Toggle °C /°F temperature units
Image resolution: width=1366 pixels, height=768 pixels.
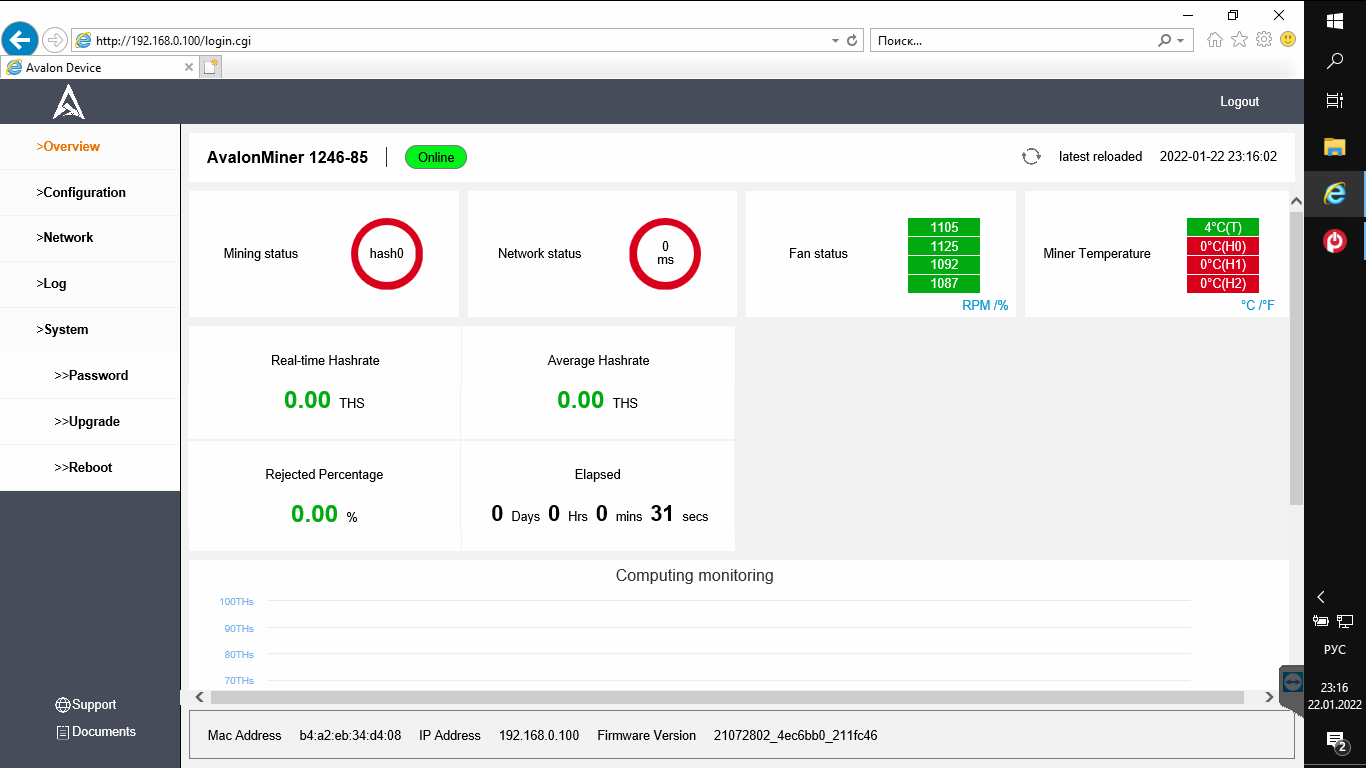pyautogui.click(x=1258, y=305)
